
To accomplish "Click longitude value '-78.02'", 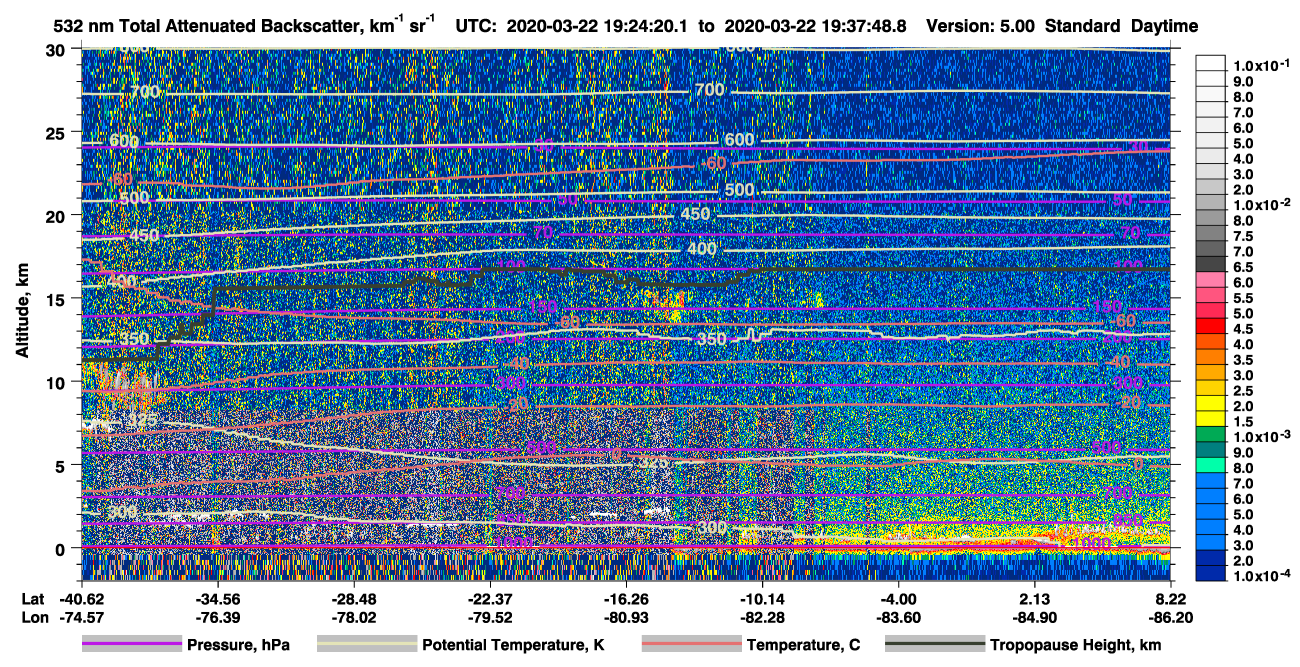I will [x=354, y=618].
